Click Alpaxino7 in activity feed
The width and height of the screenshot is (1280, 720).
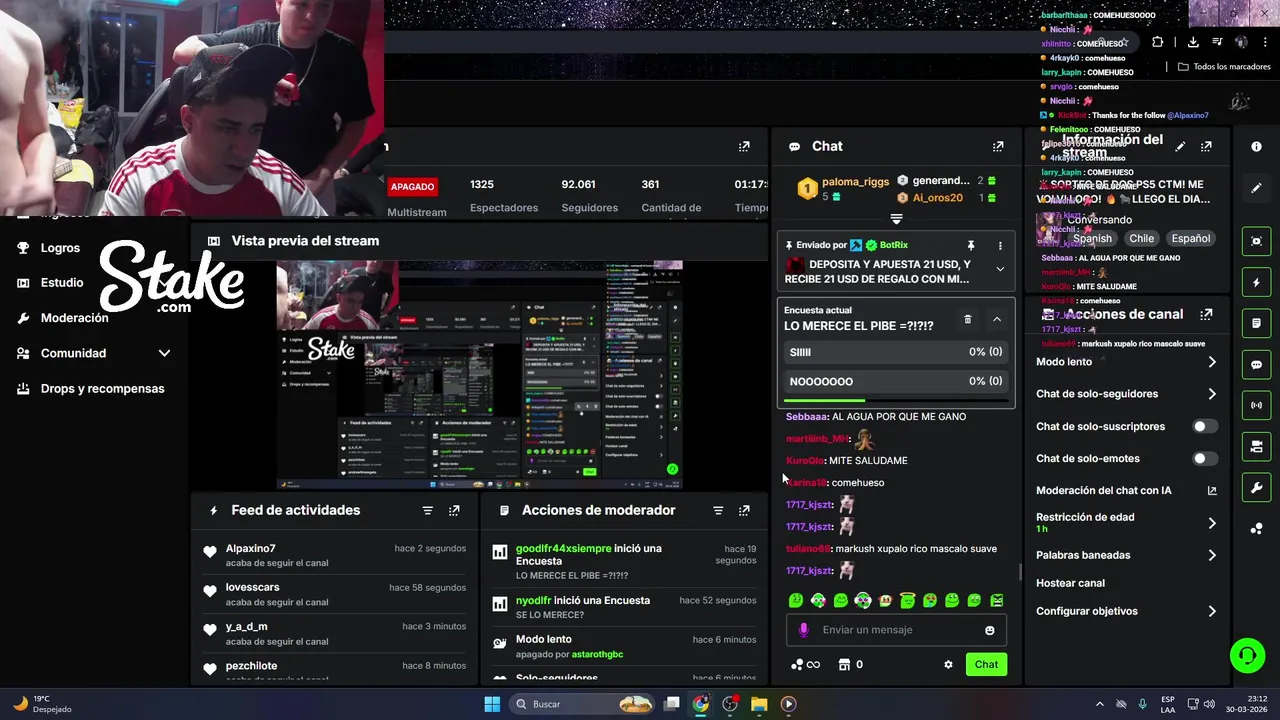tap(250, 548)
